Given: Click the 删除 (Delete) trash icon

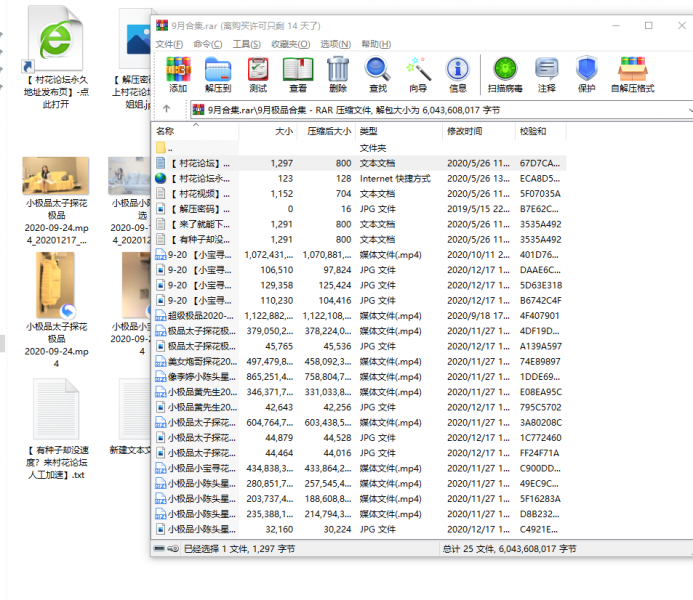Looking at the screenshot, I should pos(338,74).
